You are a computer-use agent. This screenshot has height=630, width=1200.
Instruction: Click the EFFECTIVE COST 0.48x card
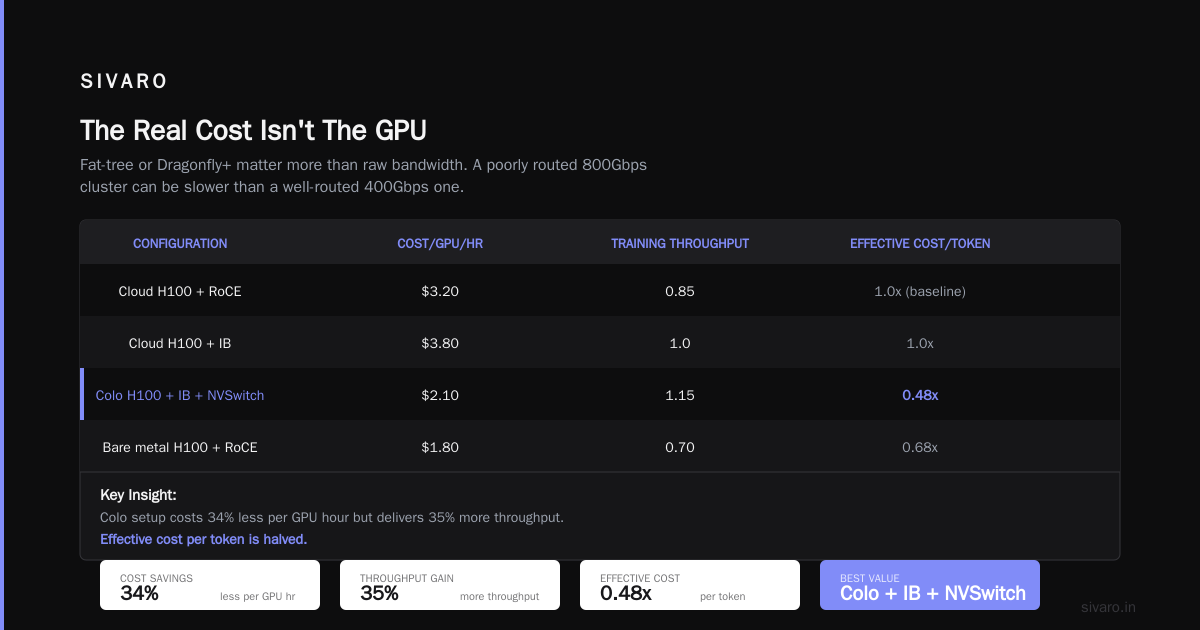690,585
